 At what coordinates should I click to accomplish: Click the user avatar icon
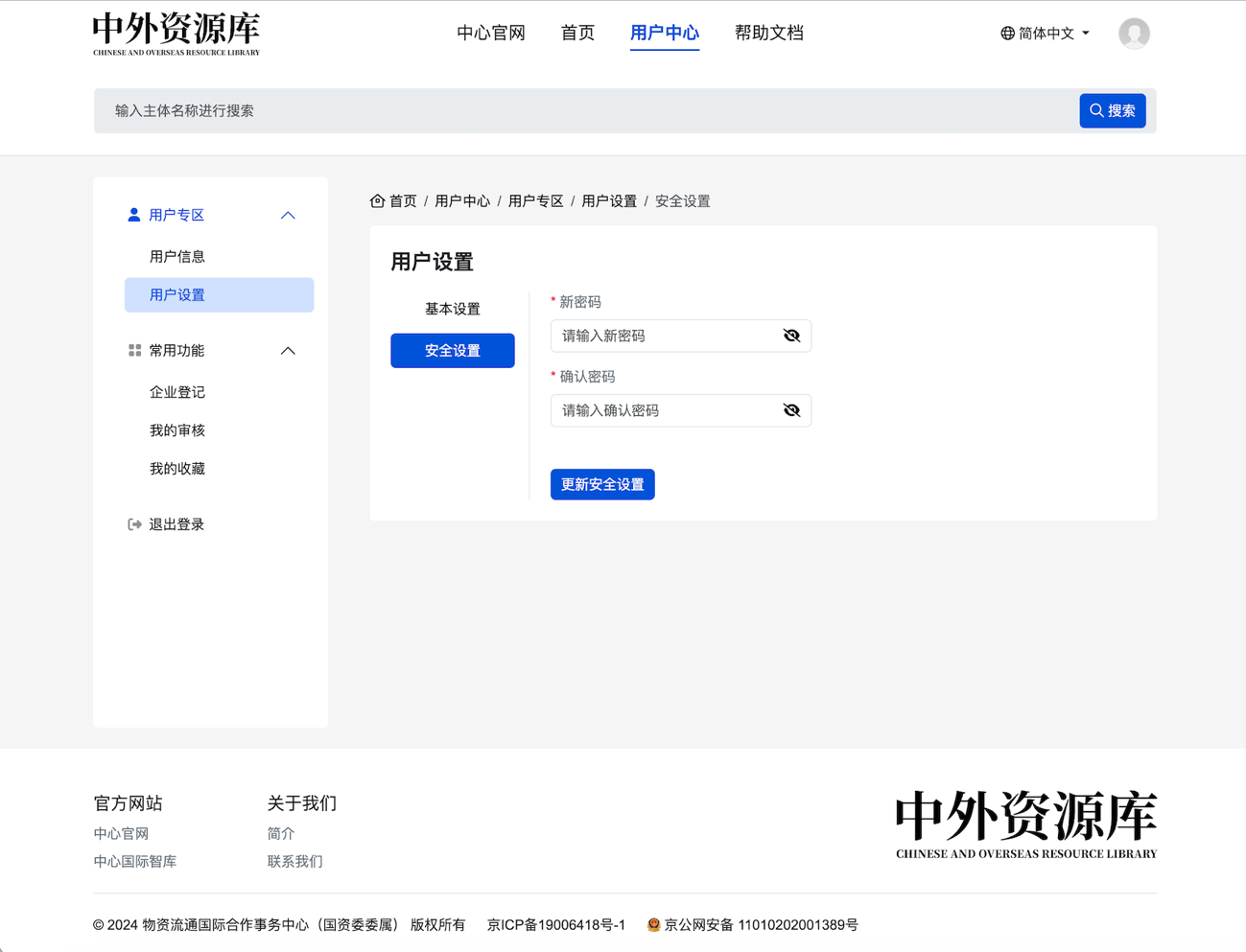coord(1134,34)
